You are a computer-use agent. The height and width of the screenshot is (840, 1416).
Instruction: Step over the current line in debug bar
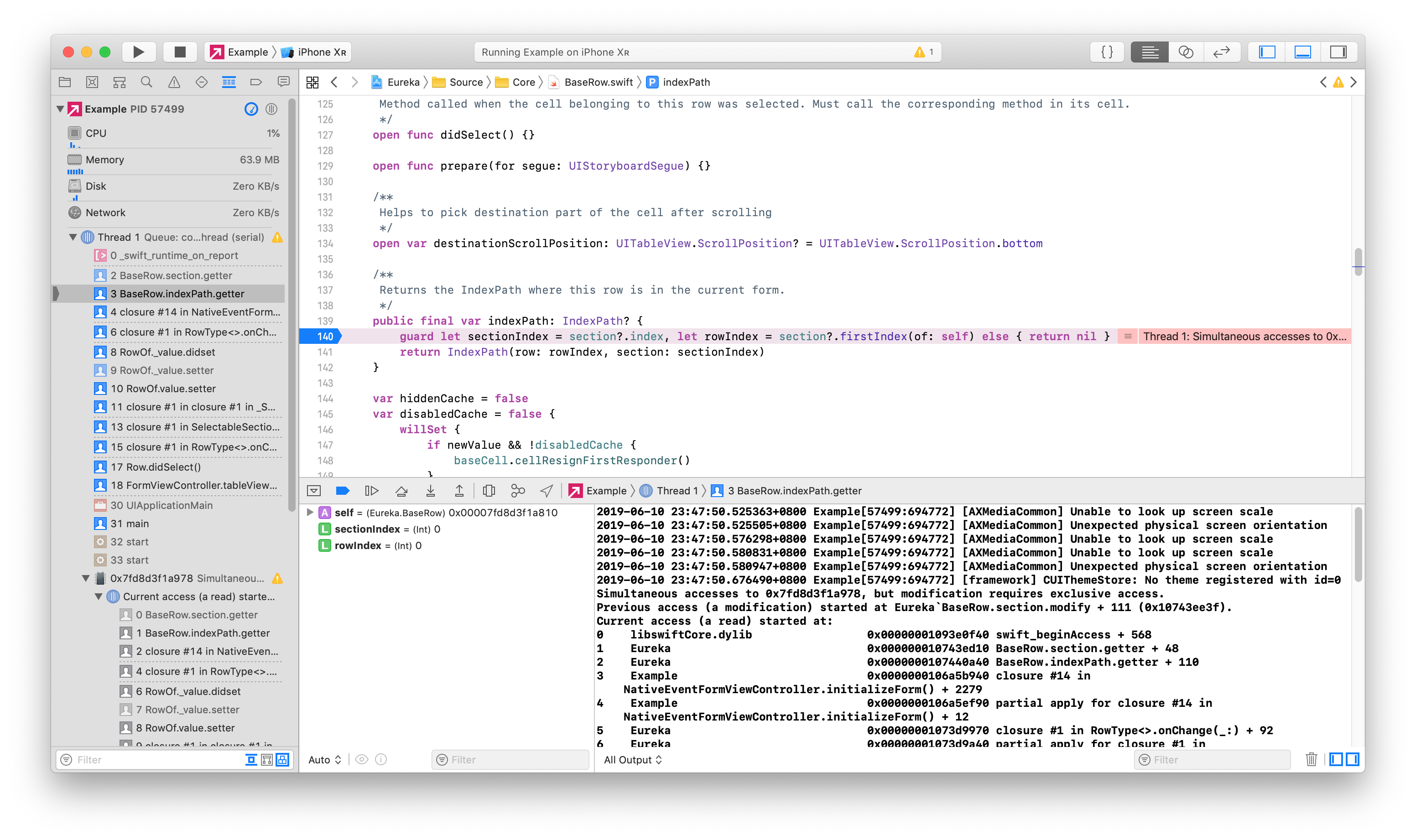coord(401,491)
